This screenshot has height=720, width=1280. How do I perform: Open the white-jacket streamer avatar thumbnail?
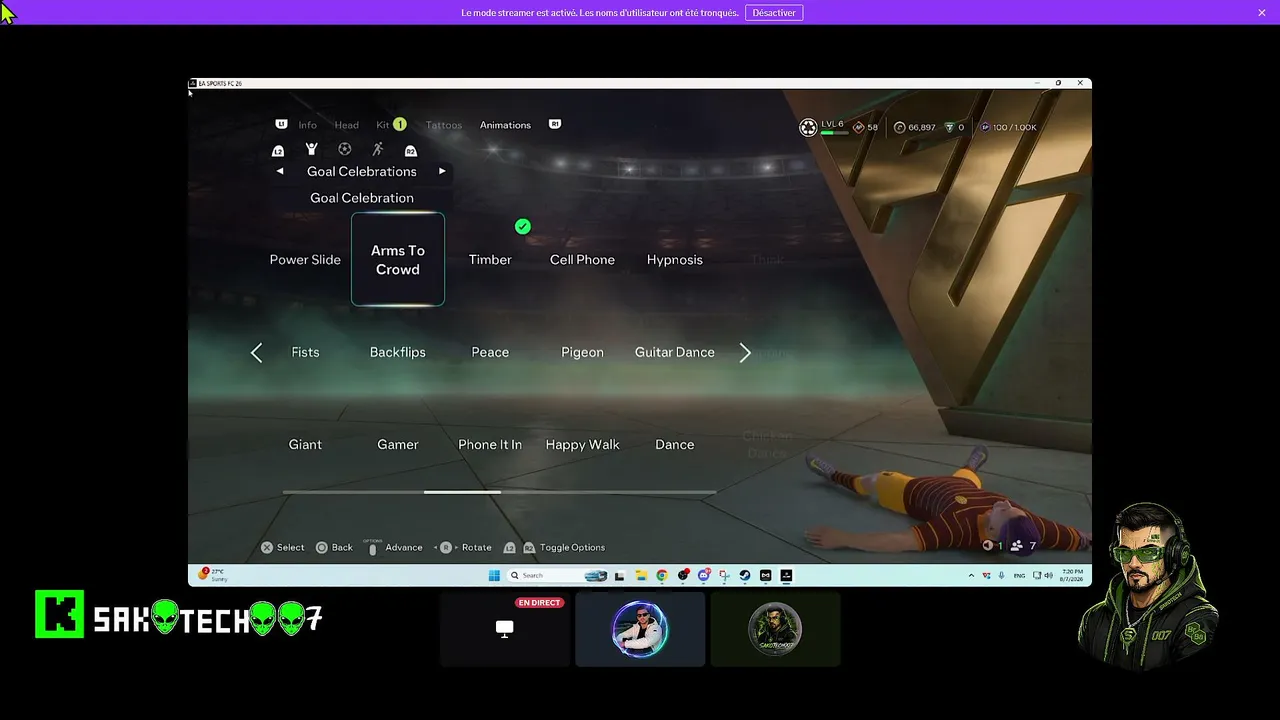(x=640, y=629)
